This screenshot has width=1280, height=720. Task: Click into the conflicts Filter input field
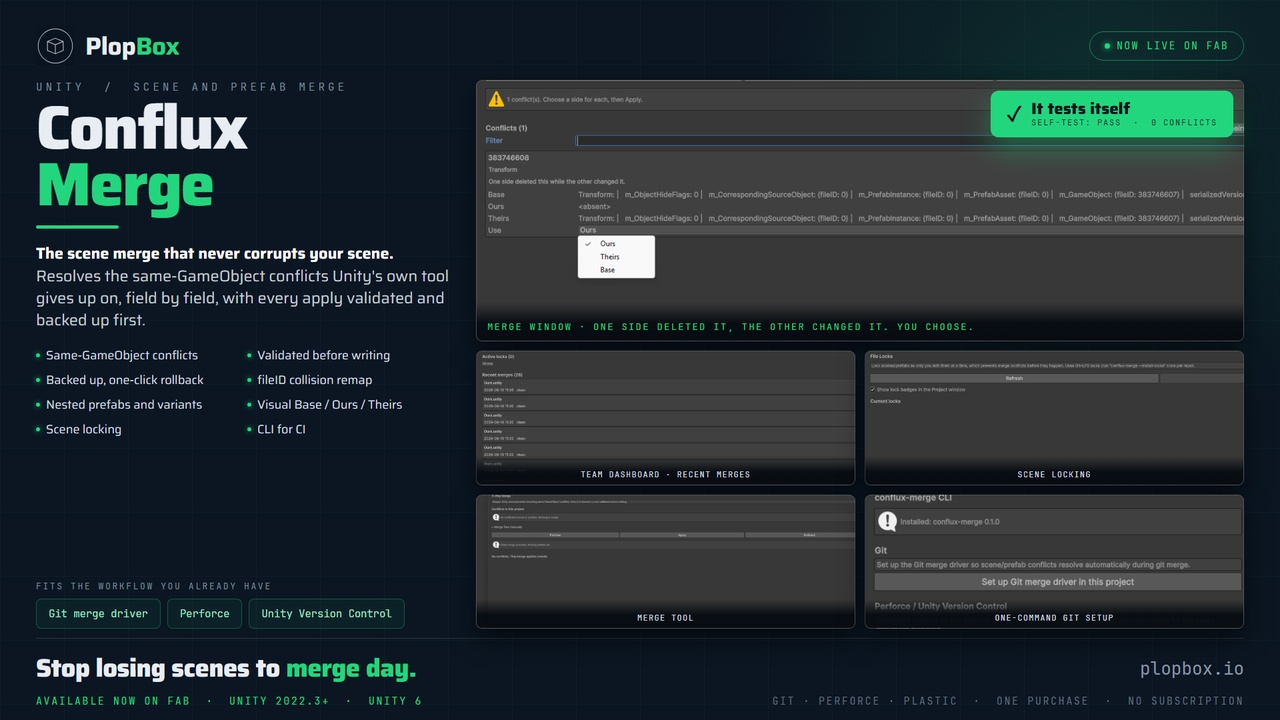(x=910, y=141)
